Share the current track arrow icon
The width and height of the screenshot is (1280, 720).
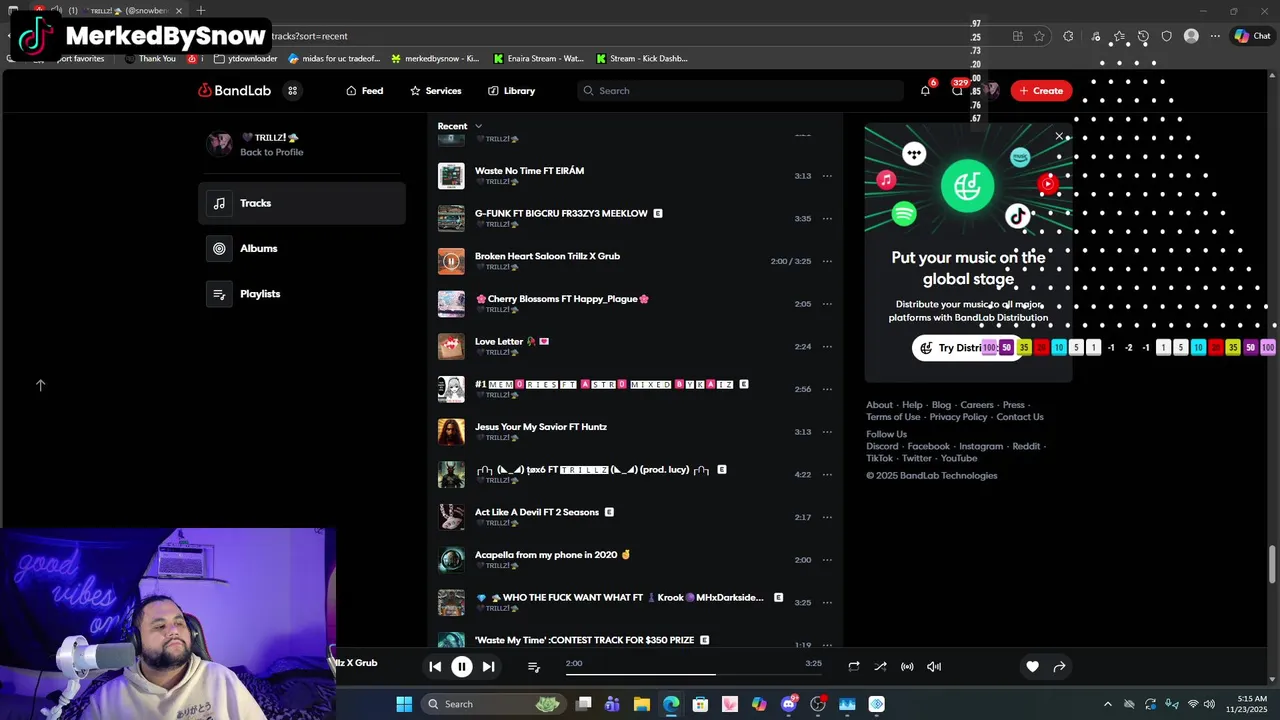(x=1059, y=667)
